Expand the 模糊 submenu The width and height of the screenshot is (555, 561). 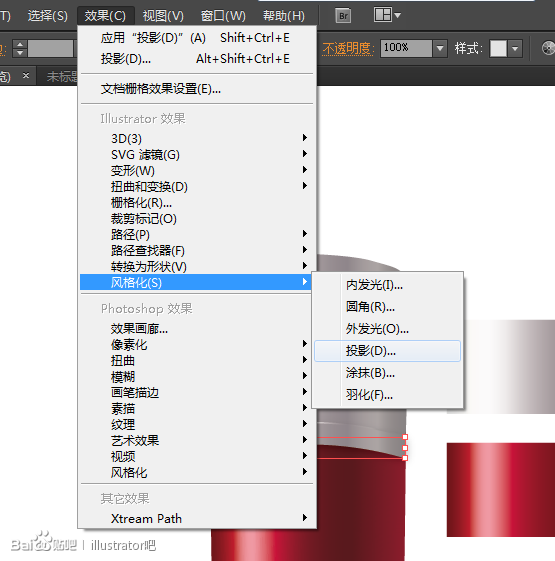(196, 376)
